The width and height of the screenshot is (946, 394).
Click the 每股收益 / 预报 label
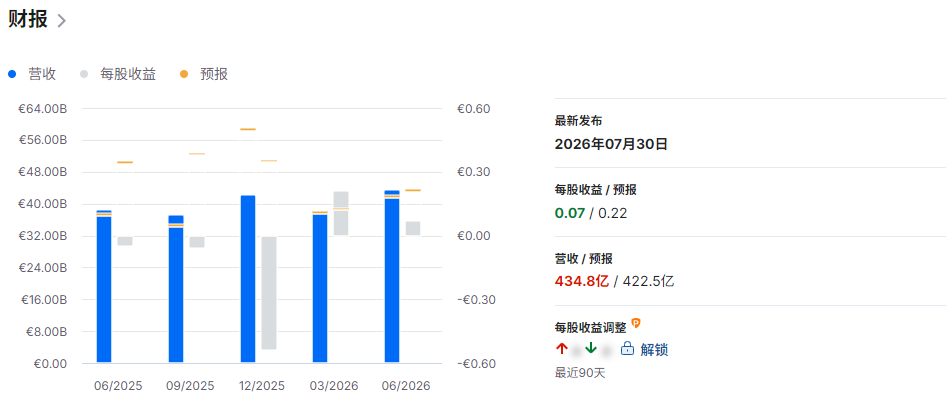tap(595, 190)
